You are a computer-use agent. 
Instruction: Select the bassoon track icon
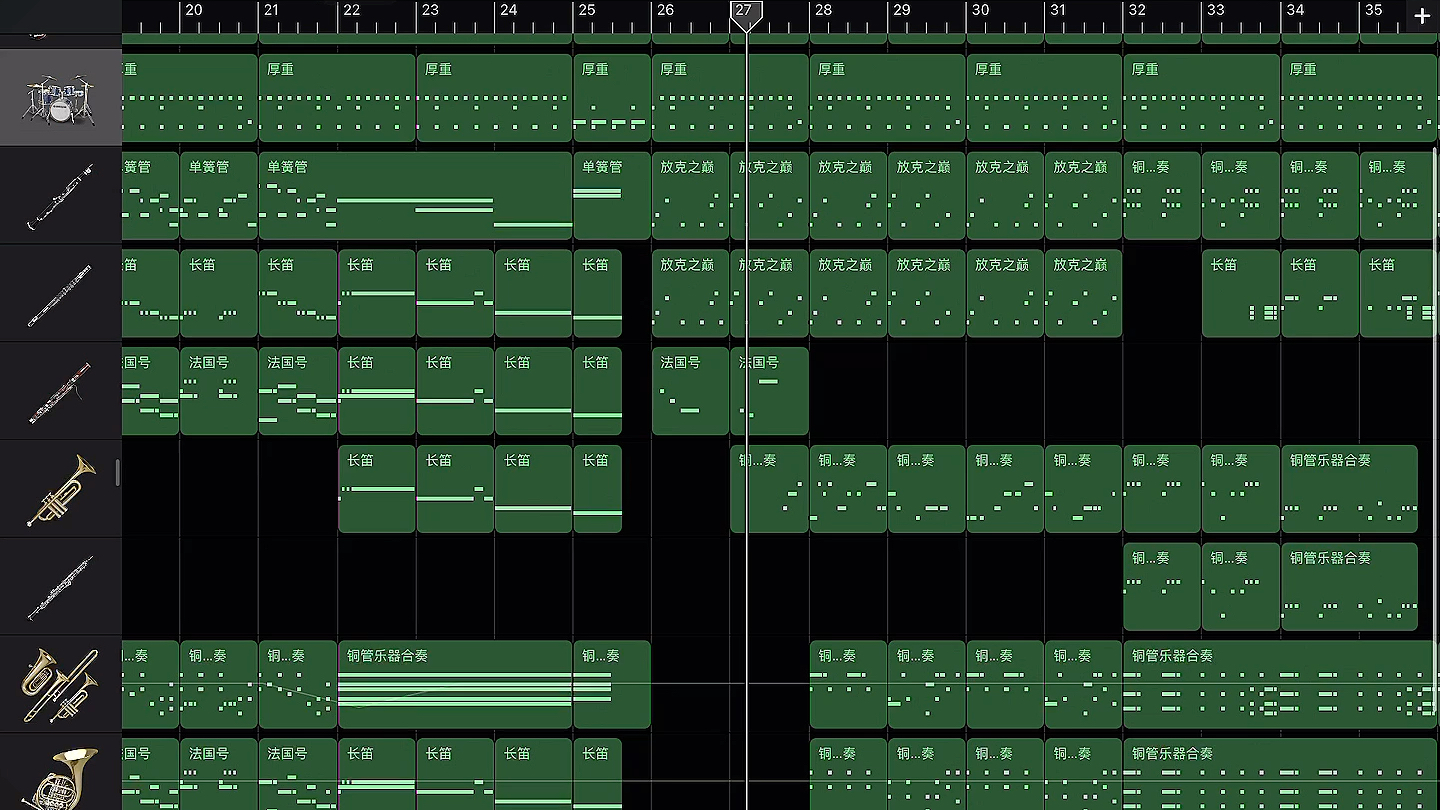point(60,392)
